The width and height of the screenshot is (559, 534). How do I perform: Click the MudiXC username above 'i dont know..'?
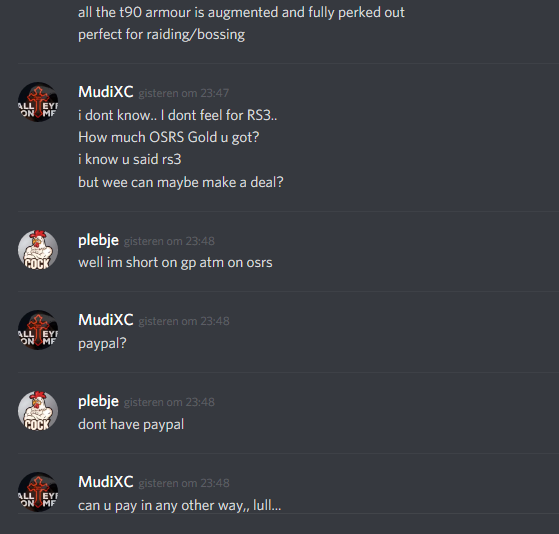coord(106,92)
